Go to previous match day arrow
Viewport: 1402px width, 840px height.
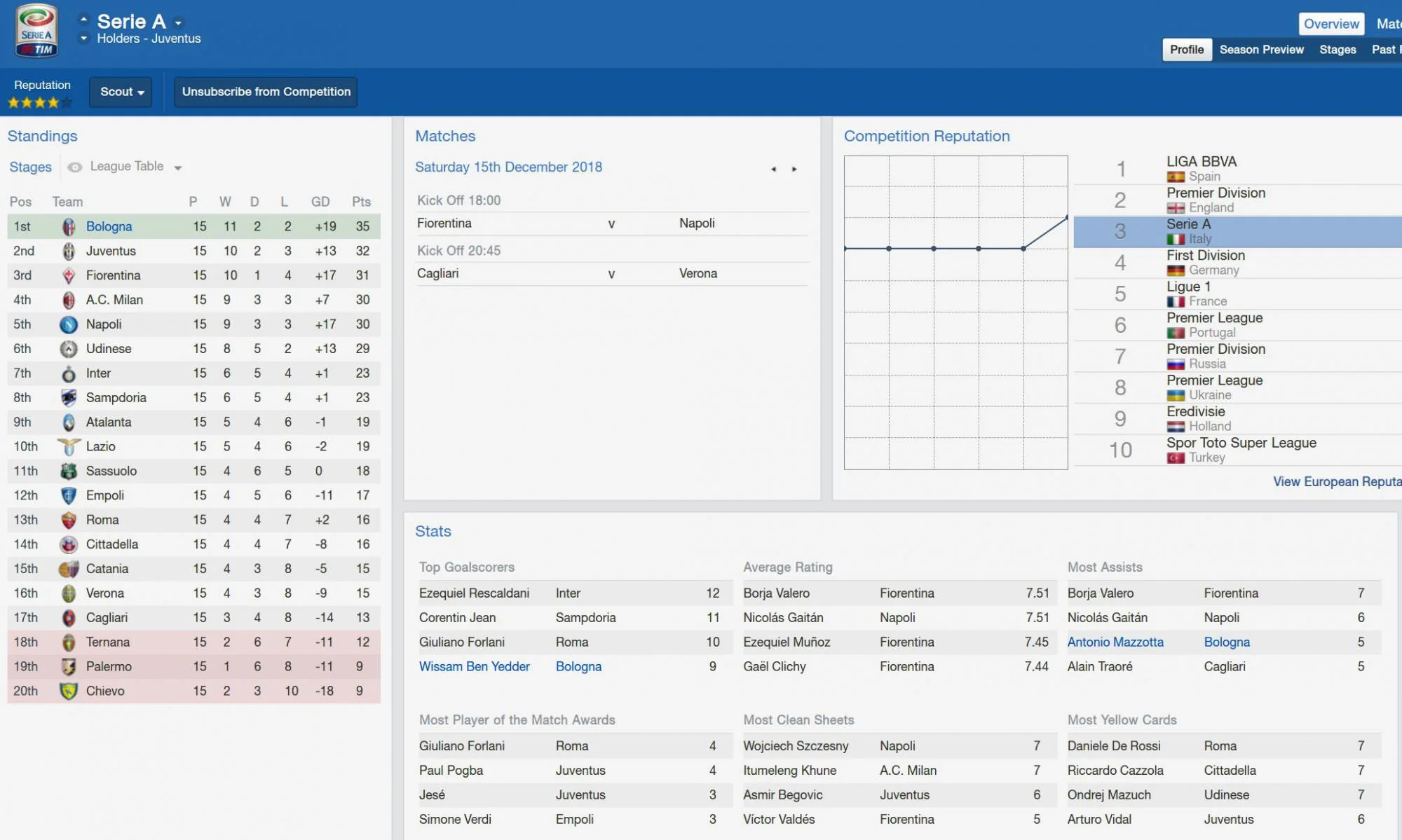773,169
